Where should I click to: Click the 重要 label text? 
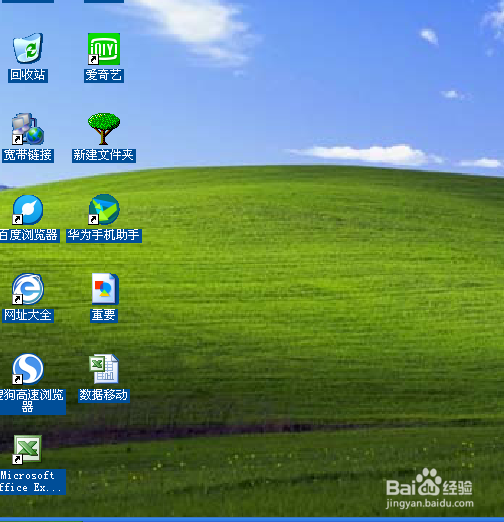(104, 316)
